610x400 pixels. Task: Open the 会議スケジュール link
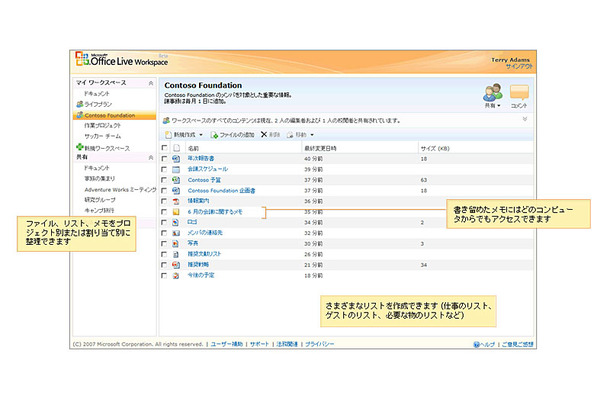[208, 169]
